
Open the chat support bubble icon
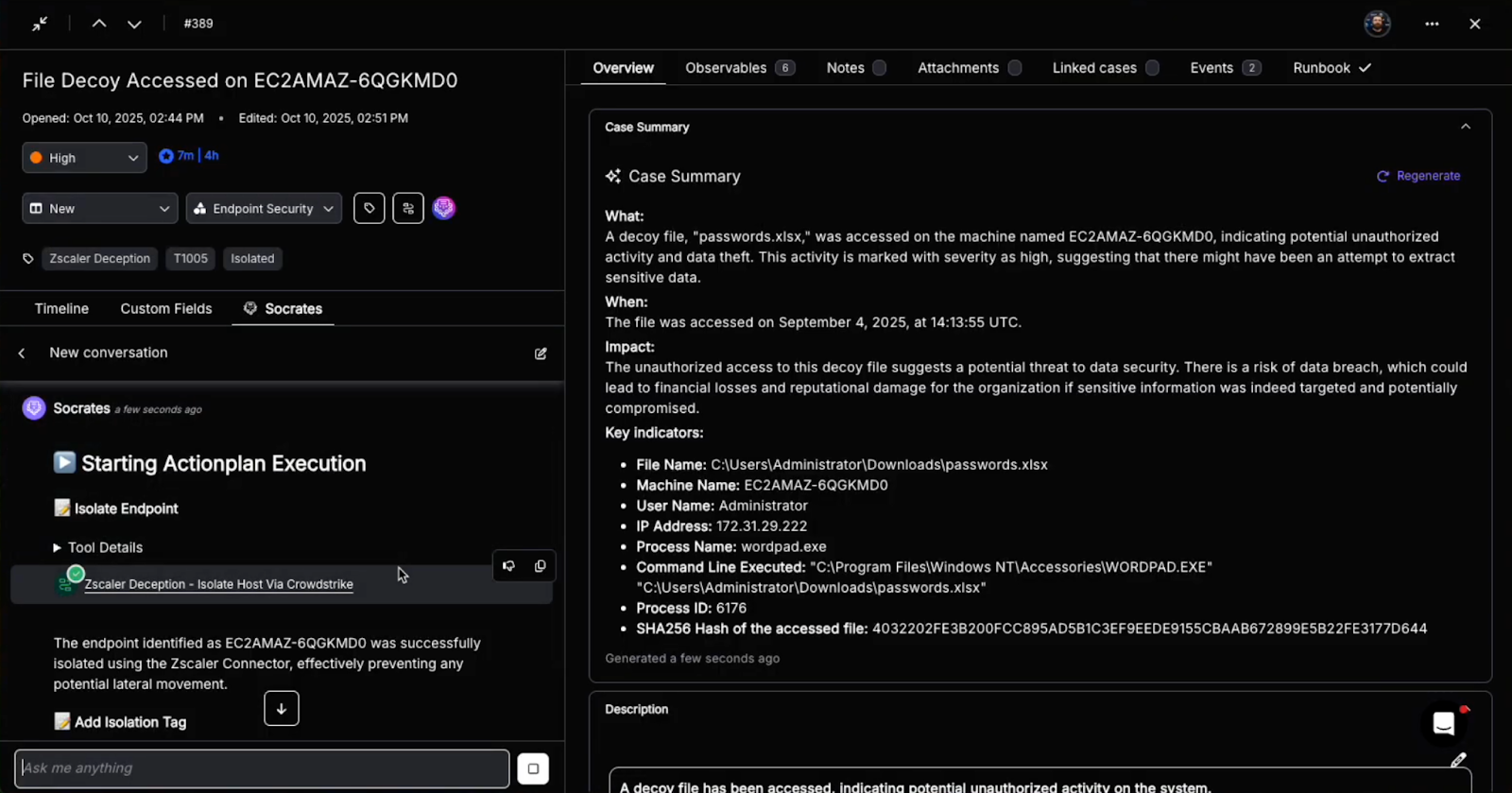click(1443, 724)
